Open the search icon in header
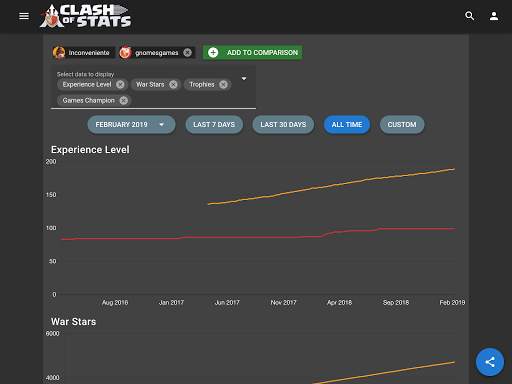Screen dimensions: 512x384 (x=470, y=16)
